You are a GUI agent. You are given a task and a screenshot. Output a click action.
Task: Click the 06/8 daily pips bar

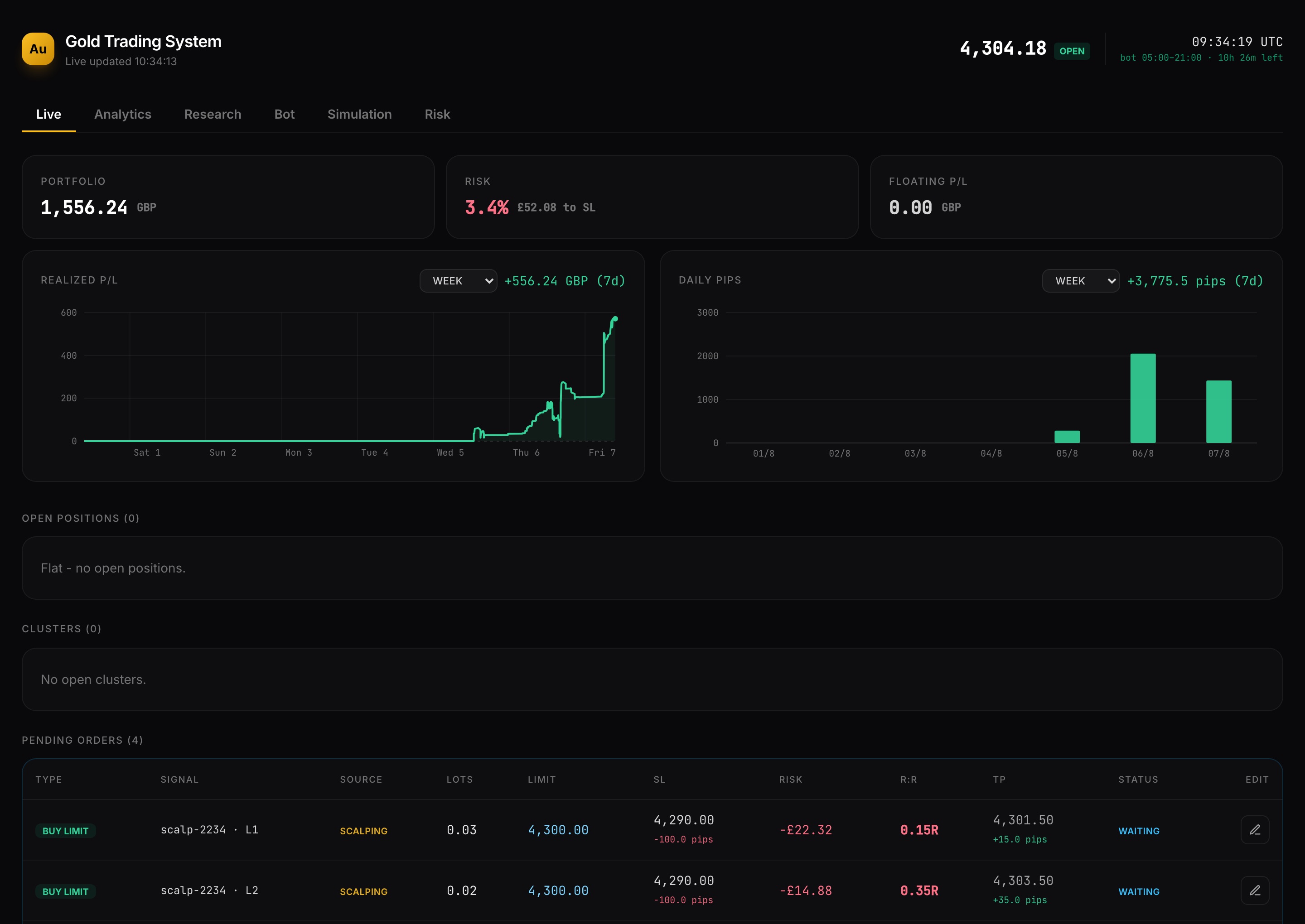click(x=1143, y=398)
